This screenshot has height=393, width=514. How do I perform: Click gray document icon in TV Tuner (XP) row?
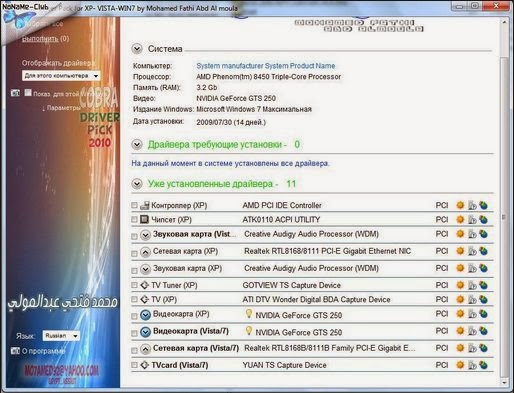pos(472,285)
